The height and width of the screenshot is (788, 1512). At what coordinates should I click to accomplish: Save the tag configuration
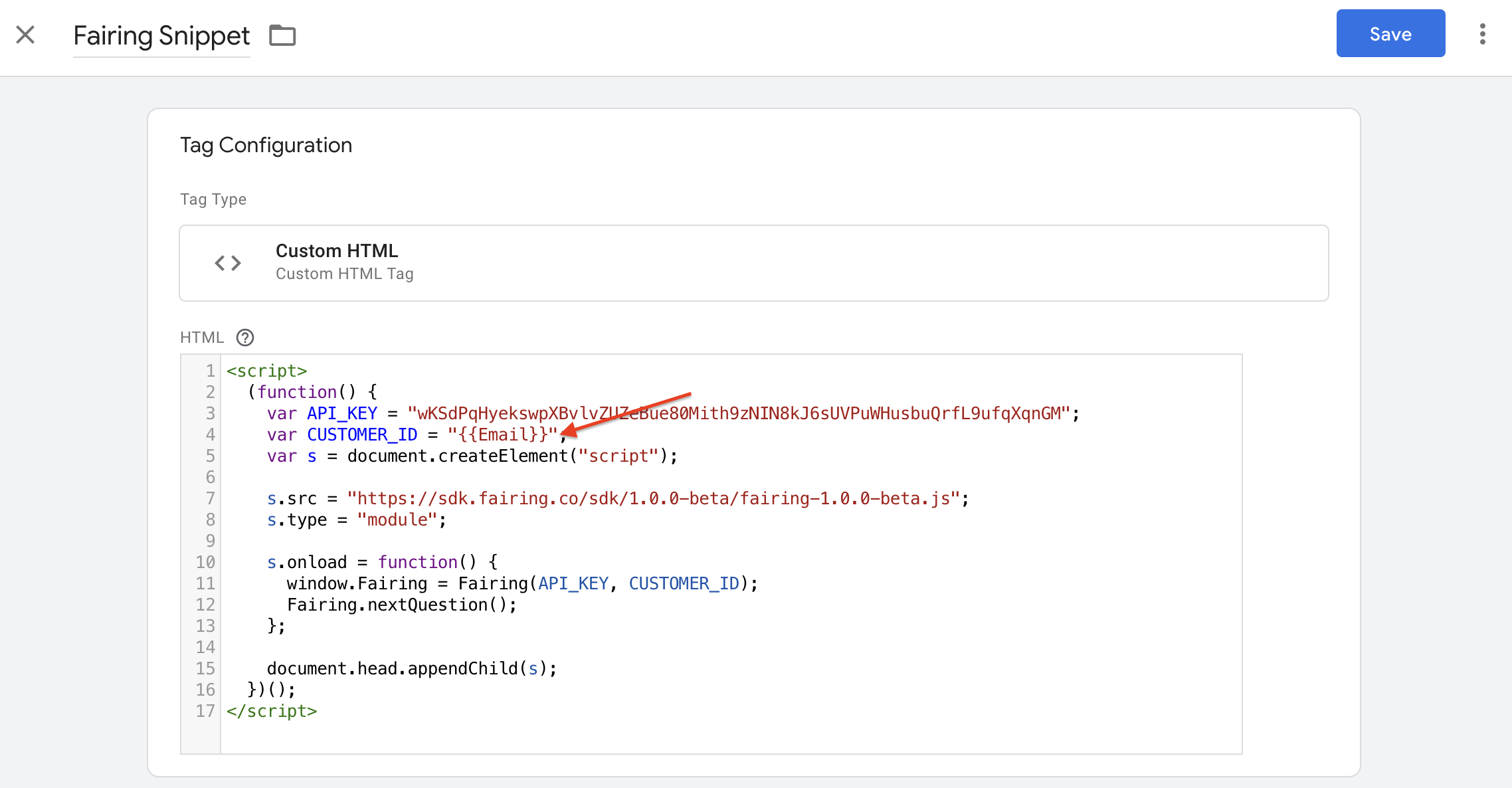point(1390,34)
